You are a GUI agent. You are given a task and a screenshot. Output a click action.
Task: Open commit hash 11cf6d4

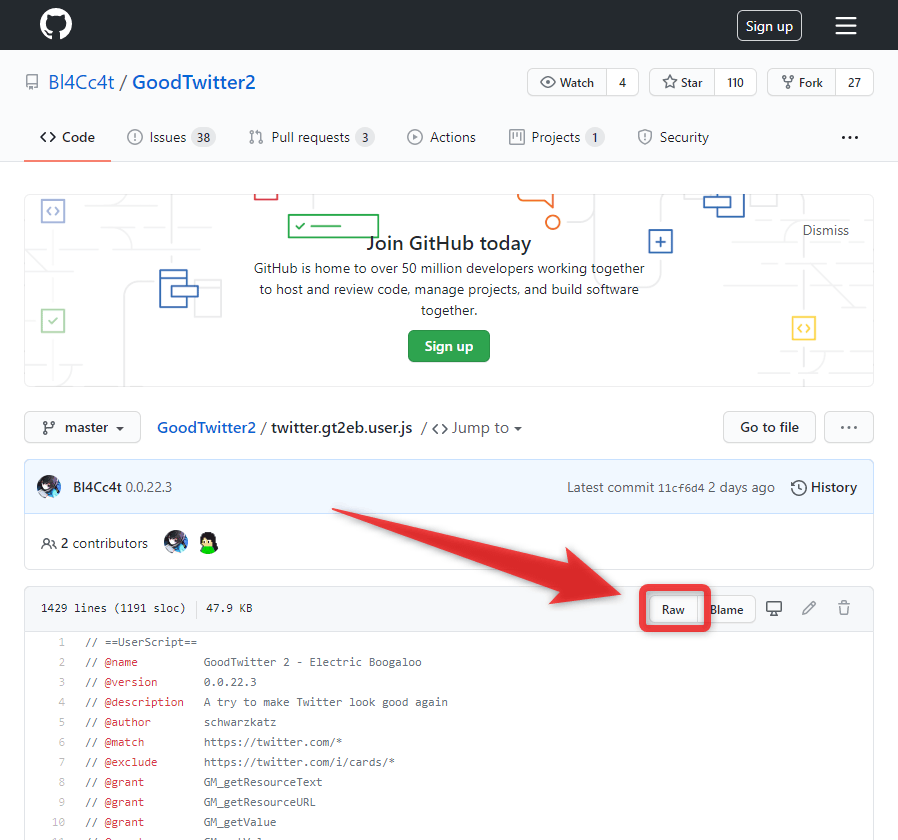coord(680,488)
